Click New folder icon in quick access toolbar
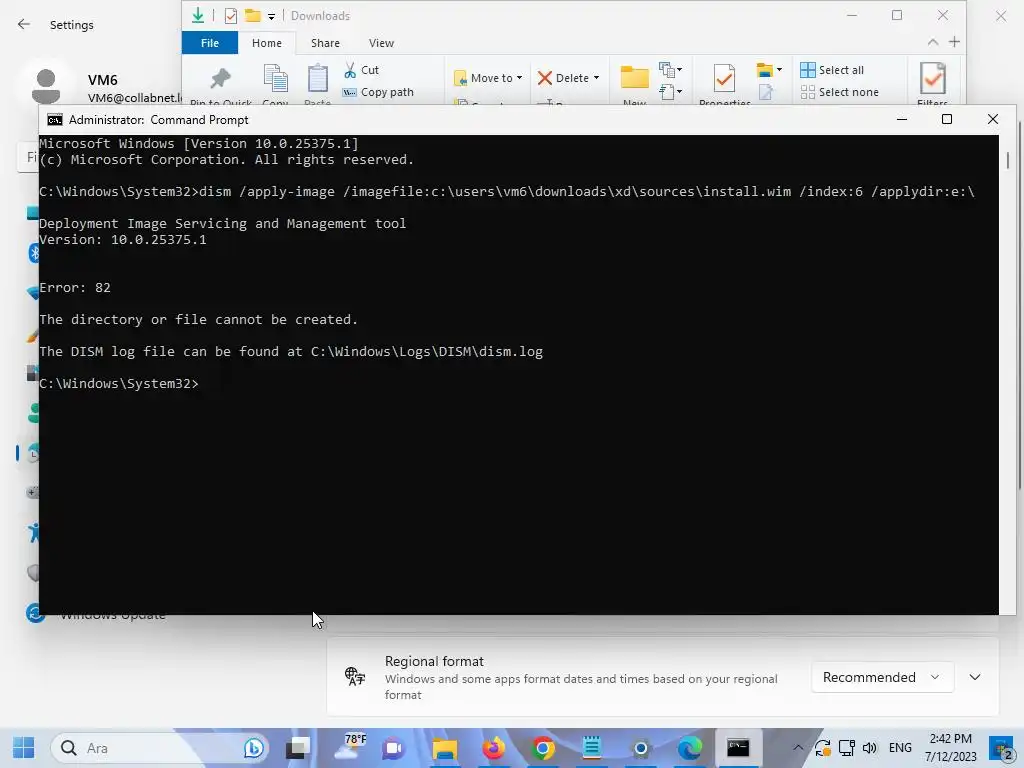Viewport: 1024px width, 768px height. coord(253,16)
